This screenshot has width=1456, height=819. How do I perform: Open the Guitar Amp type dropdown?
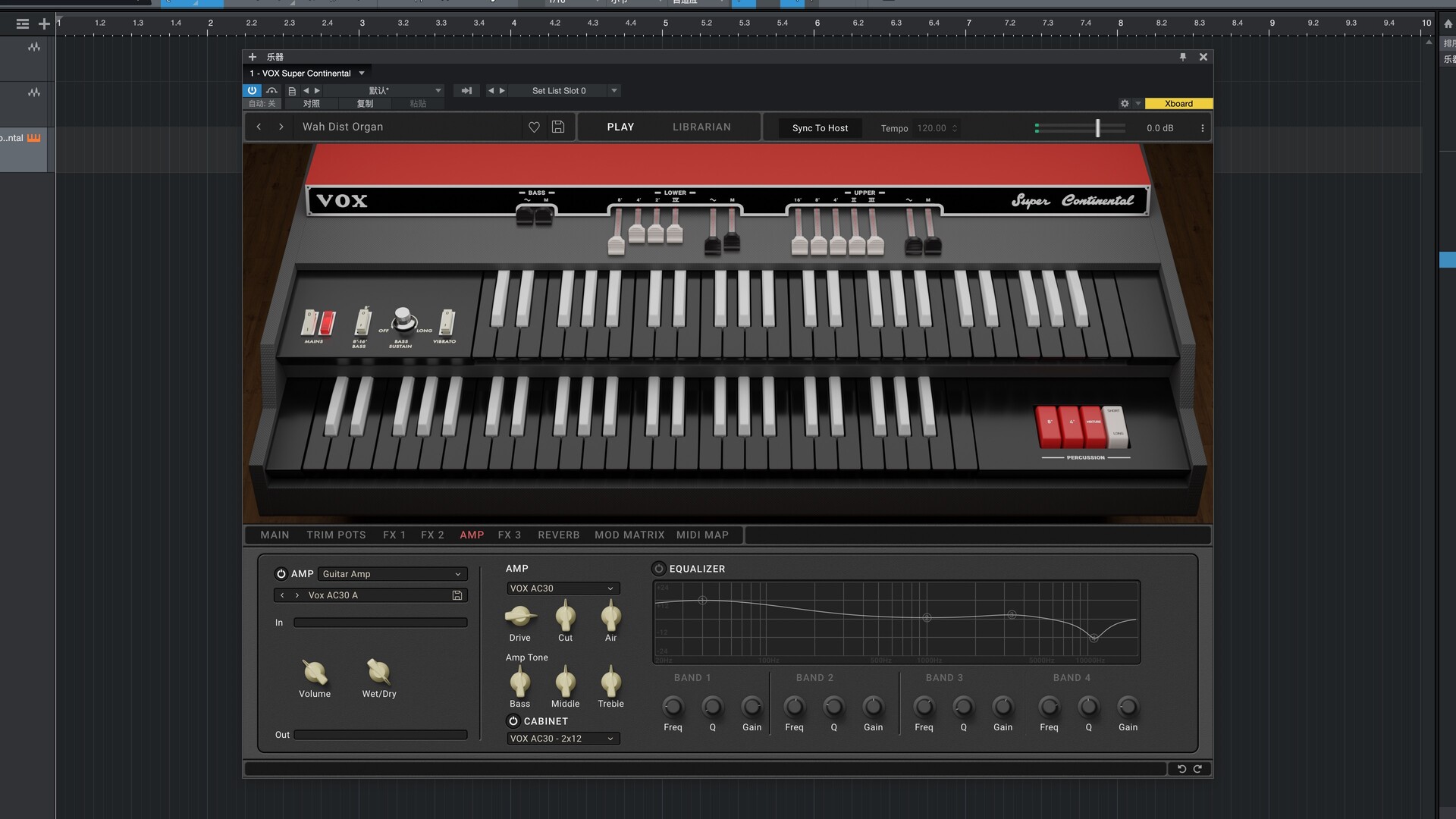392,574
